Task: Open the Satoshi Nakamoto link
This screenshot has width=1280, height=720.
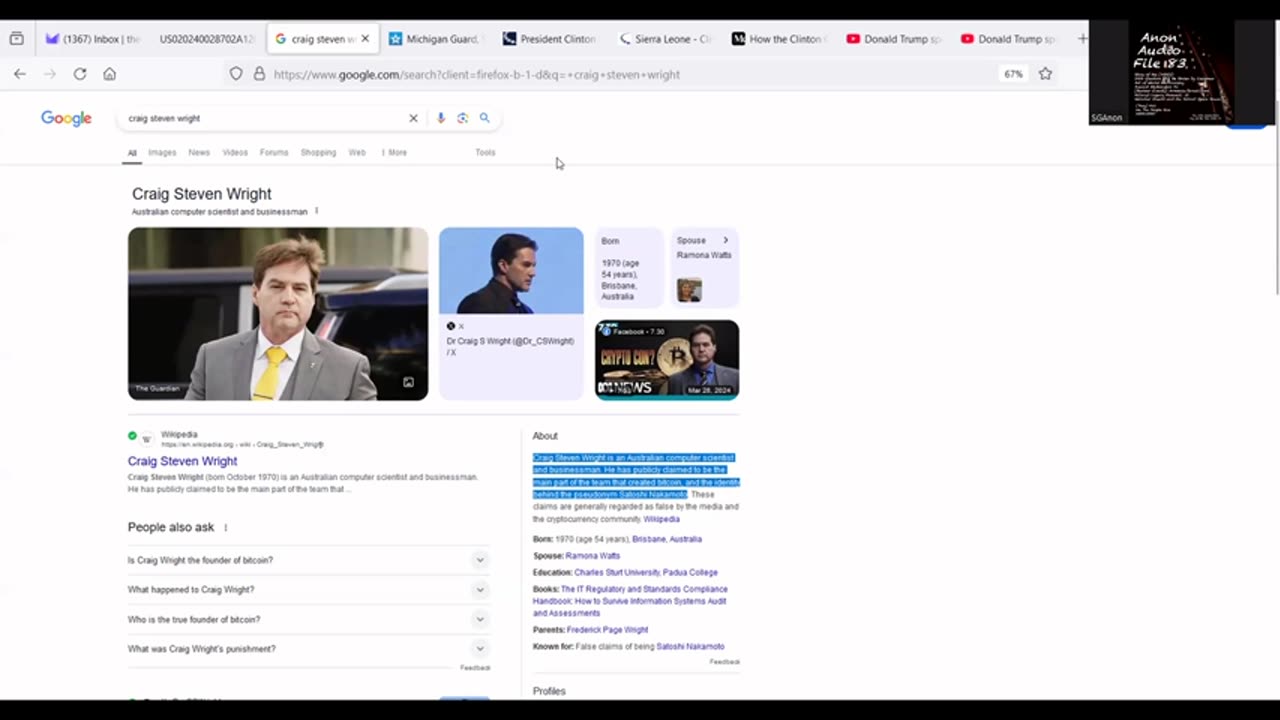Action: click(x=690, y=646)
